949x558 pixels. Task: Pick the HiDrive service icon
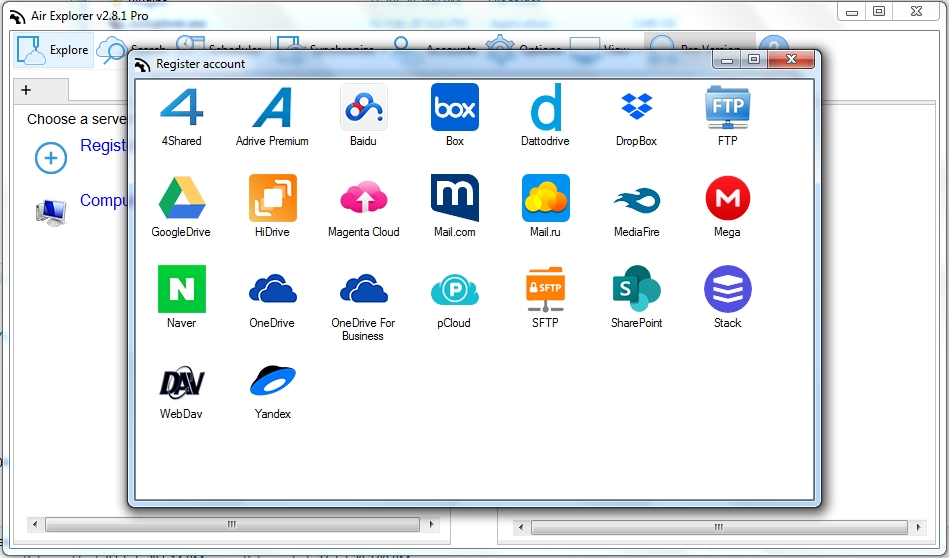coord(272,198)
